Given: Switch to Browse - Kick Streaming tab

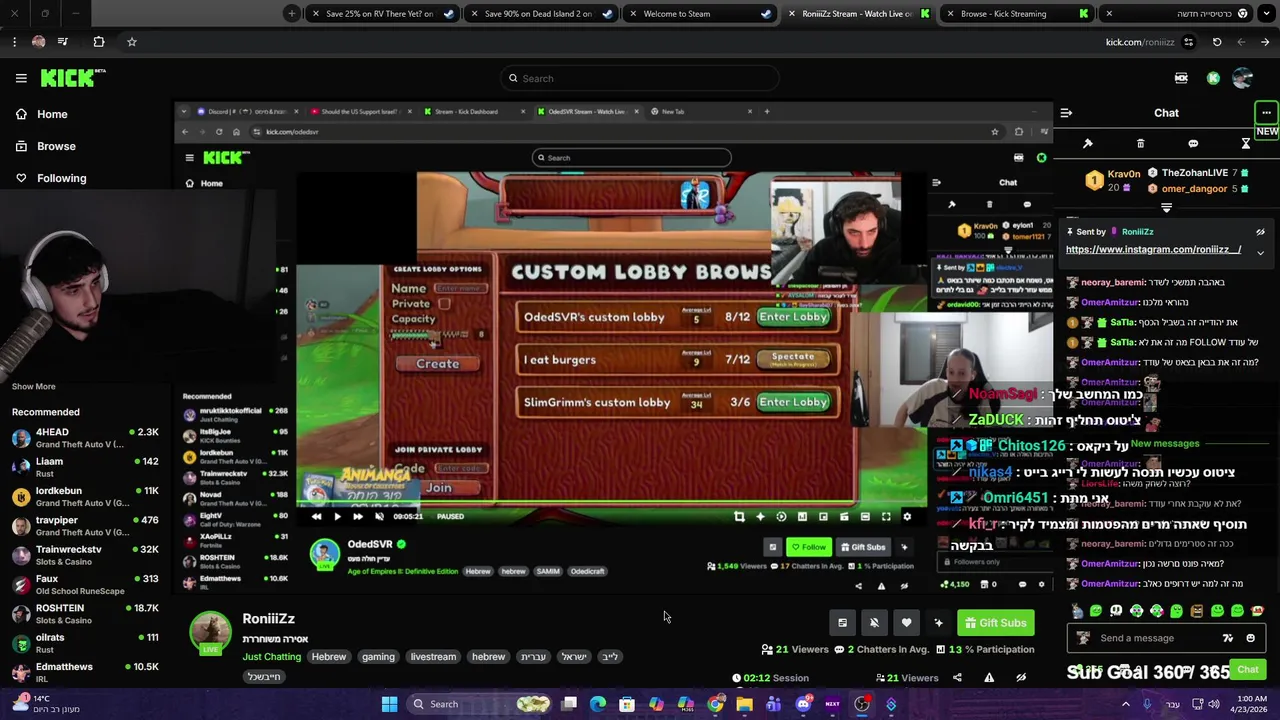Looking at the screenshot, I should (1015, 14).
